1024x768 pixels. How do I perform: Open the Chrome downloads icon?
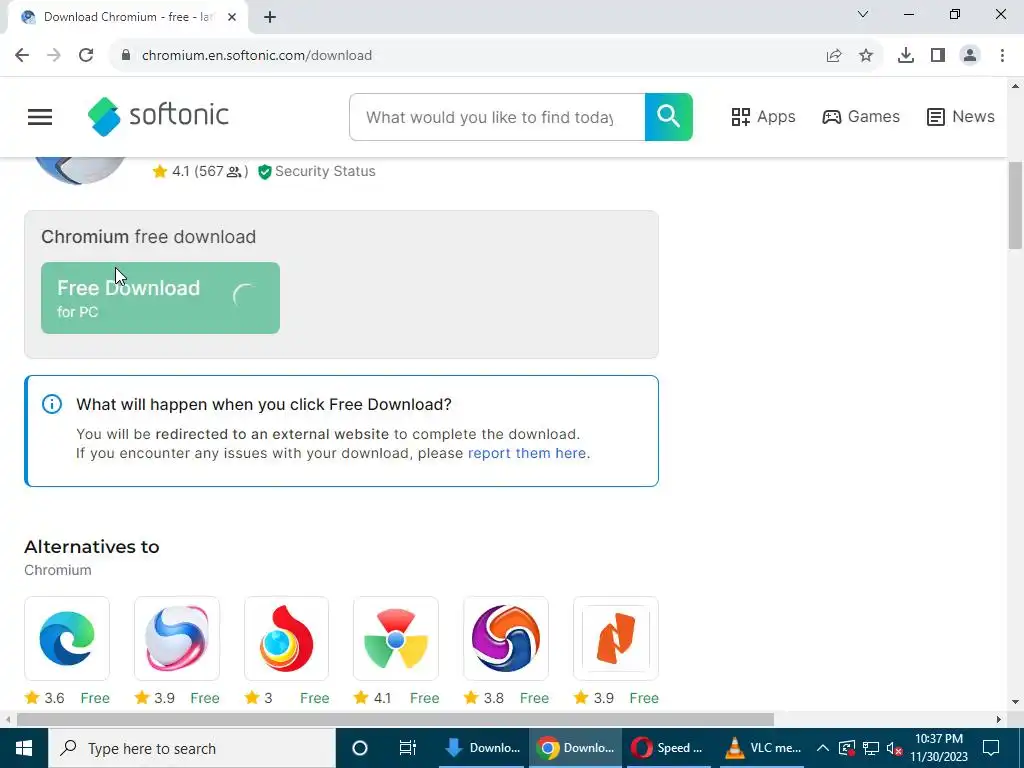click(906, 56)
